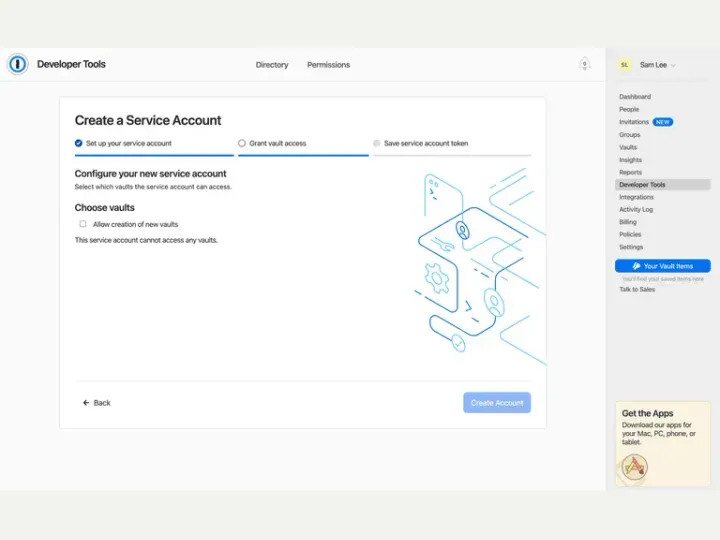Click the Talk to Sales link
Image resolution: width=720 pixels, height=540 pixels.
coord(637,289)
